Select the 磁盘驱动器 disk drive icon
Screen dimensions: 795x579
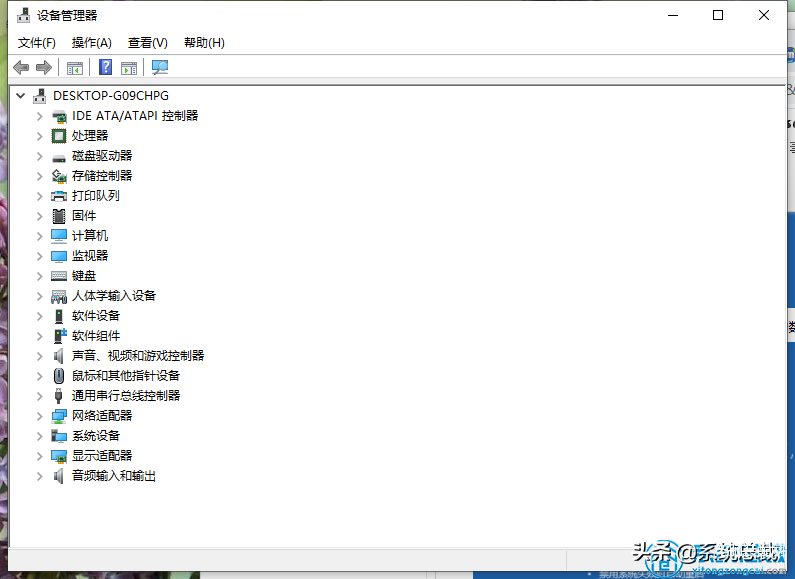[x=59, y=158]
